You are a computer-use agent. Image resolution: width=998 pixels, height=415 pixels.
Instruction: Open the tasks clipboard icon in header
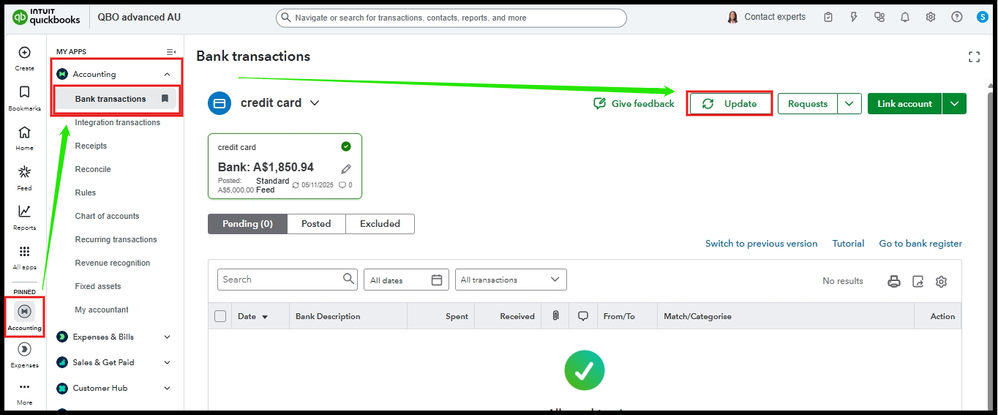click(828, 17)
